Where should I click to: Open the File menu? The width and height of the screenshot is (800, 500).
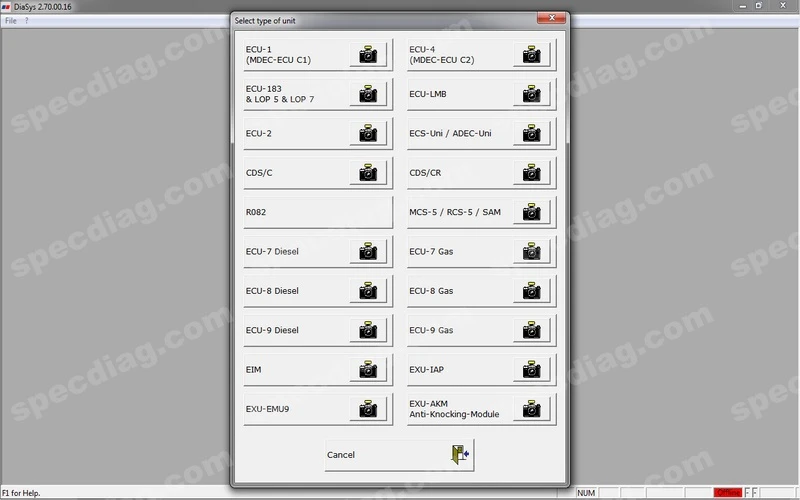pos(11,21)
